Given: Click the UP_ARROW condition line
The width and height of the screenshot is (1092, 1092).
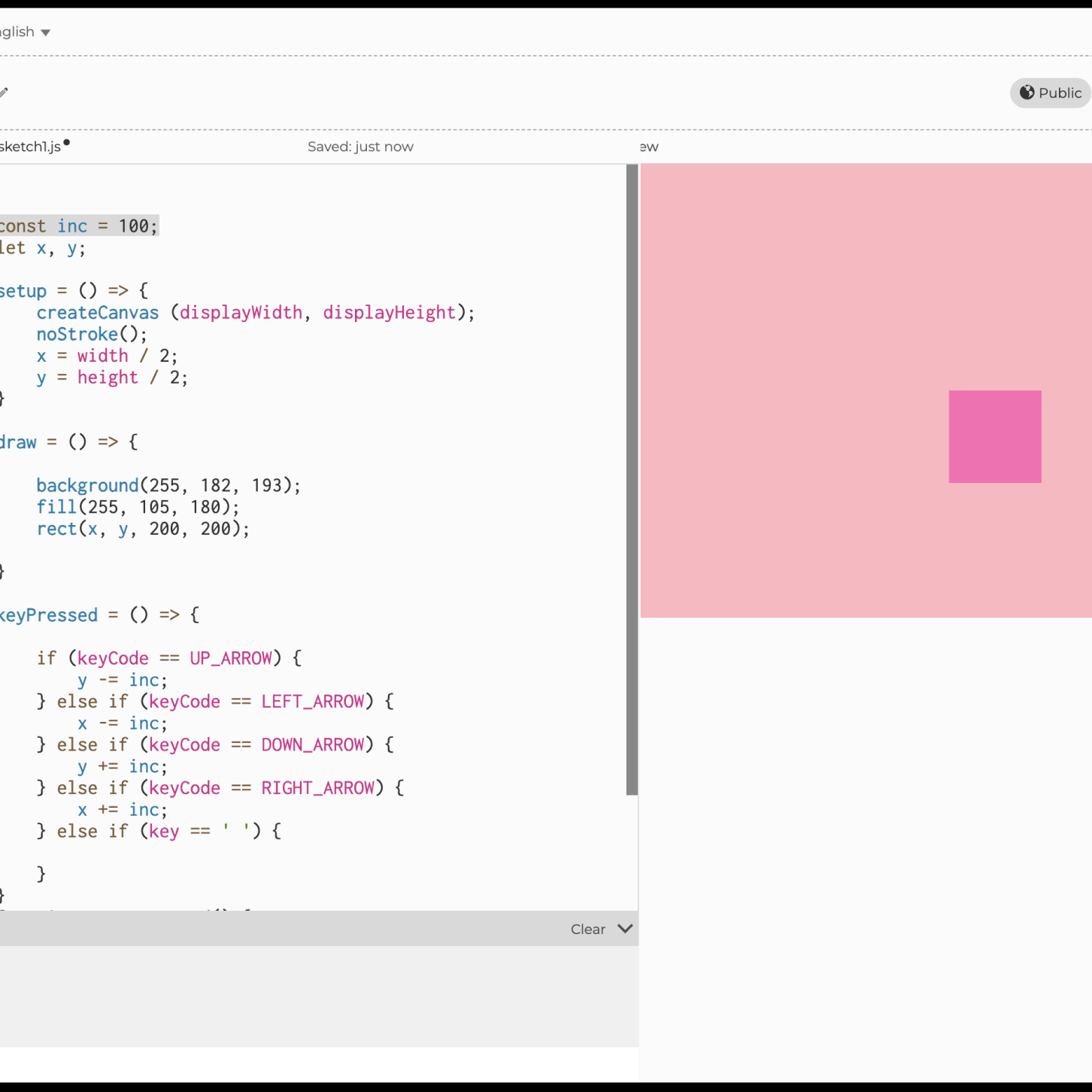Looking at the screenshot, I should pos(169,658).
